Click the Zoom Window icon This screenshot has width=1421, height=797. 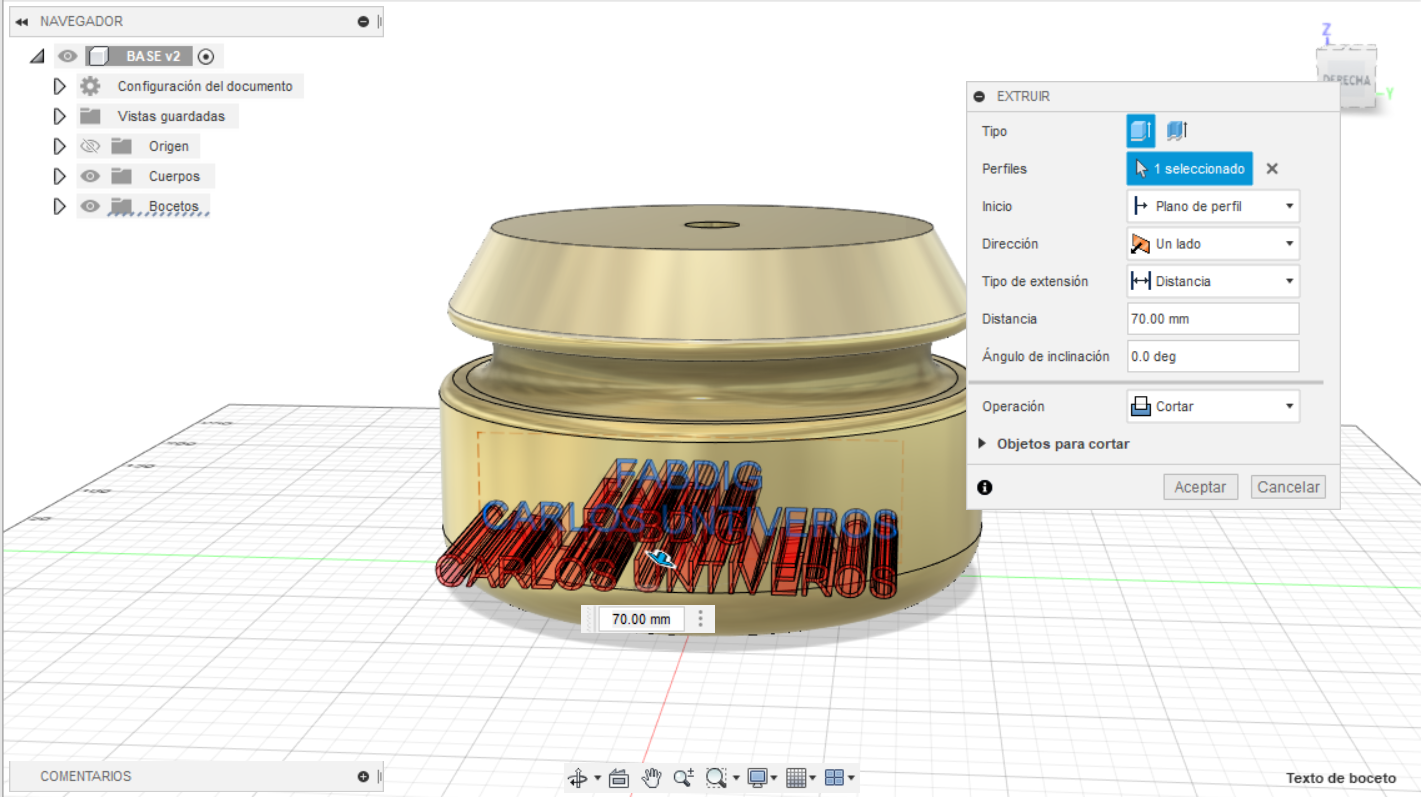pos(716,778)
